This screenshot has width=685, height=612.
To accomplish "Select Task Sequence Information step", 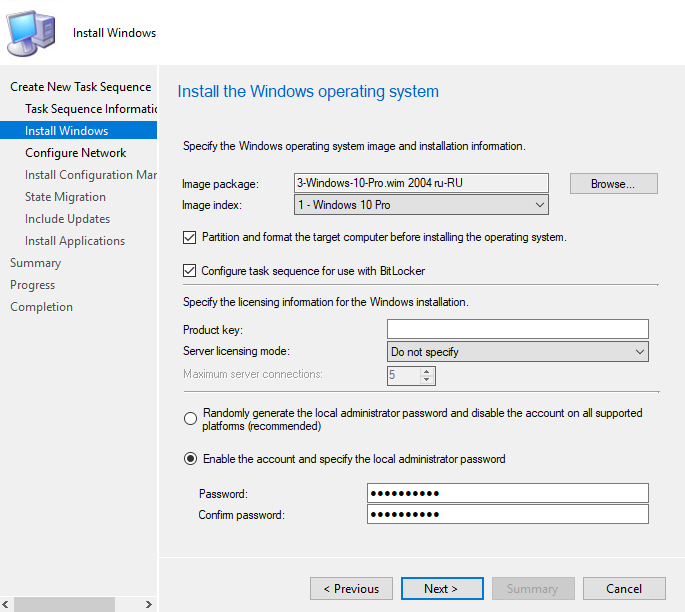I will pos(91,109).
